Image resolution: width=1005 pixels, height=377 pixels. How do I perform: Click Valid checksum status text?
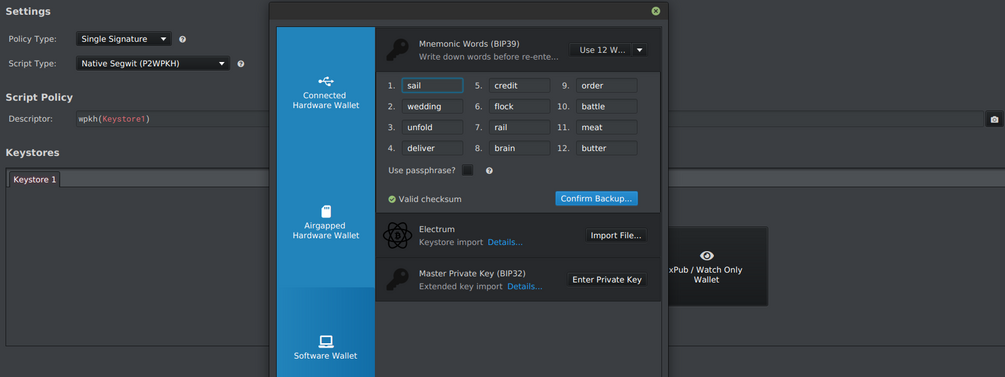coord(430,199)
